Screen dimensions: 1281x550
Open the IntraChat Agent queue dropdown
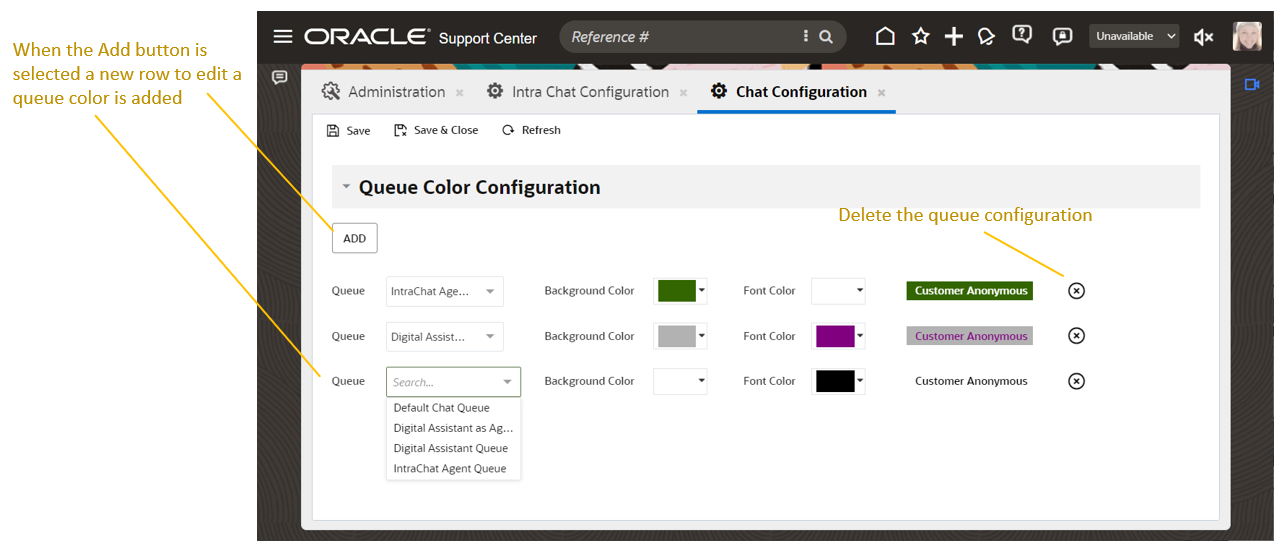point(444,292)
